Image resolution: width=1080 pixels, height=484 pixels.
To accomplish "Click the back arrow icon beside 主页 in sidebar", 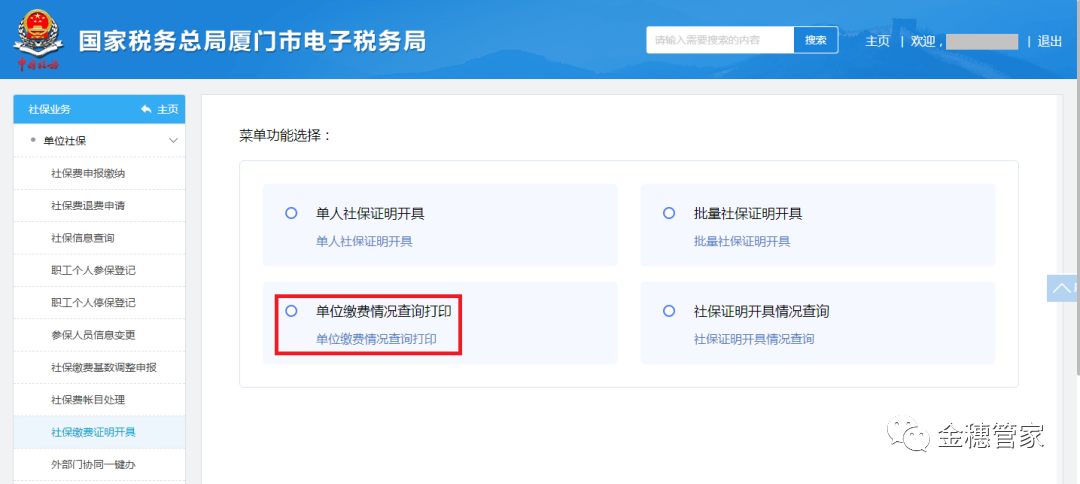I will pos(145,109).
